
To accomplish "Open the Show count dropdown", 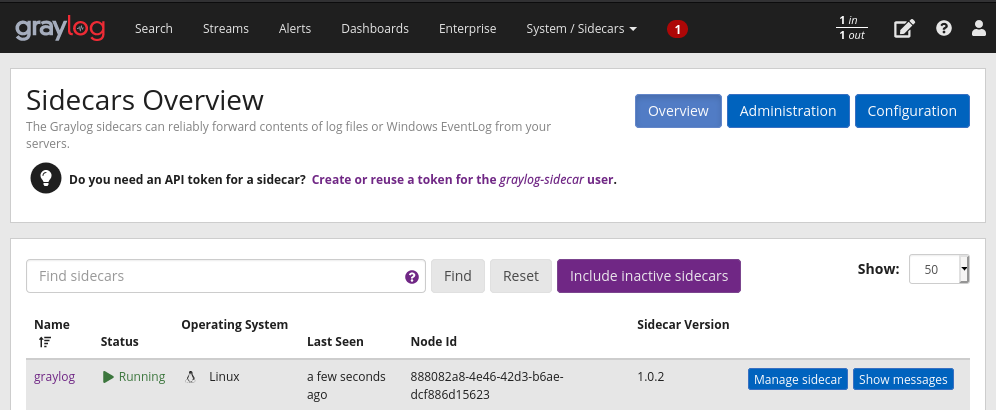I will point(939,269).
